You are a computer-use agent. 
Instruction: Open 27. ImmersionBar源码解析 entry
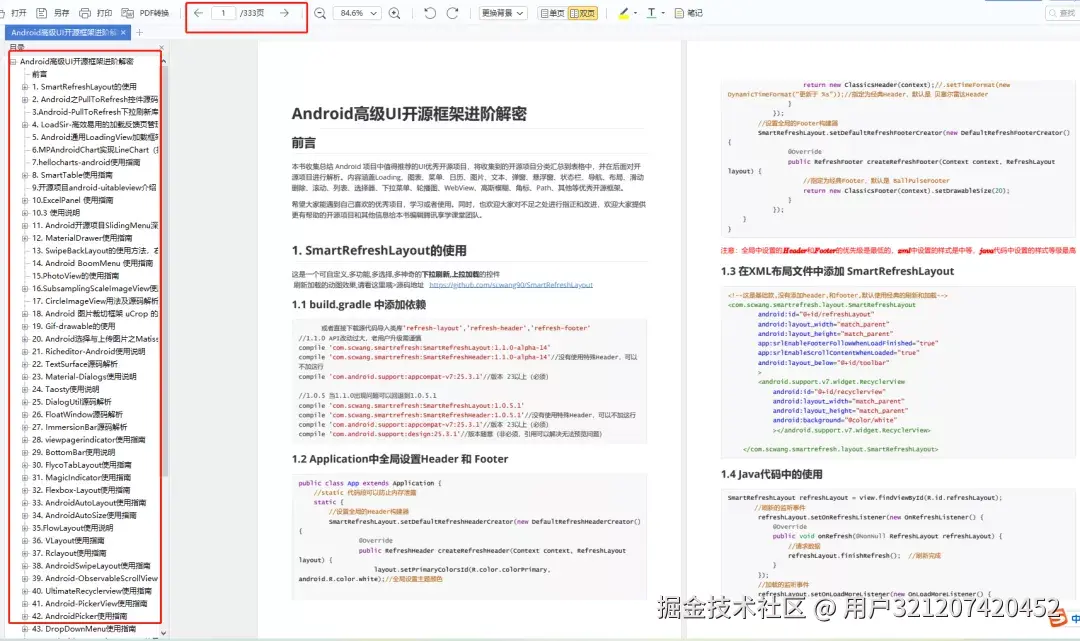coord(79,427)
